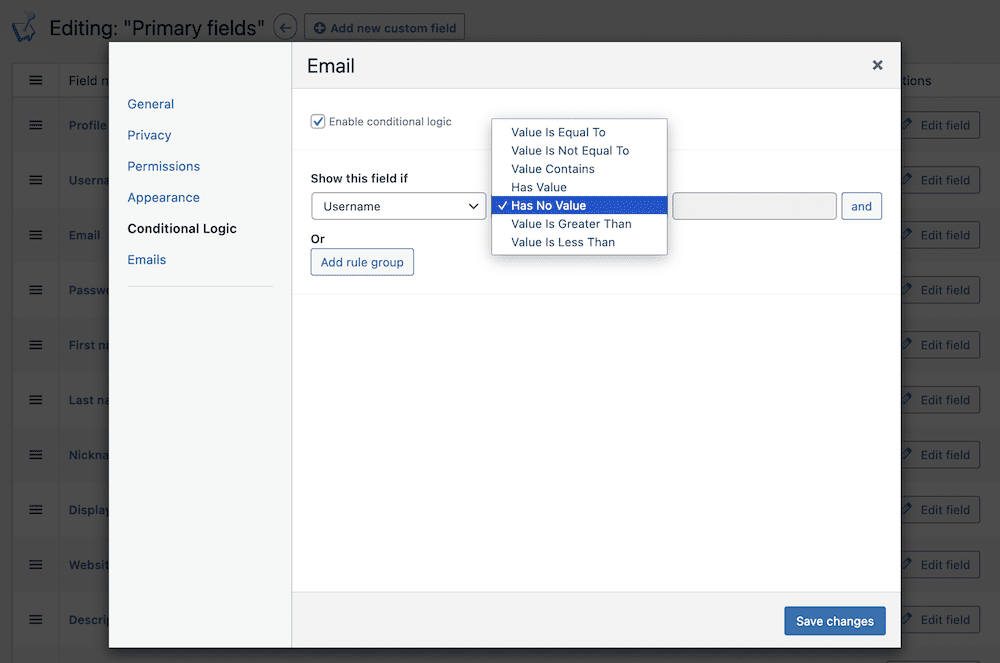
Task: Open the Appearance tab
Action: tap(163, 198)
